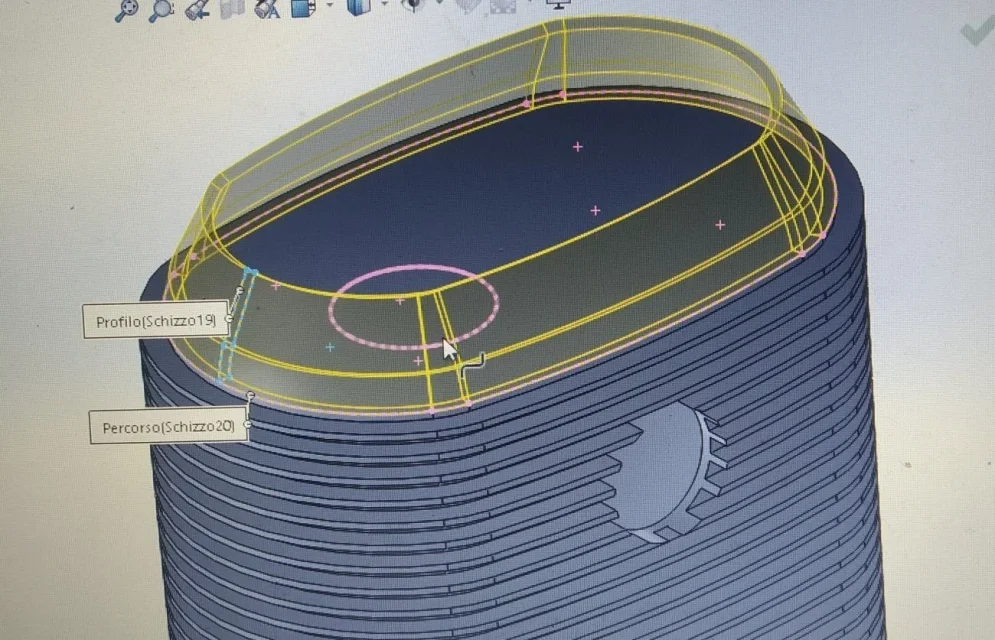This screenshot has height=640, width=995.
Task: Expand the Hide/Show Items dropdown arrow
Action: 440,3
